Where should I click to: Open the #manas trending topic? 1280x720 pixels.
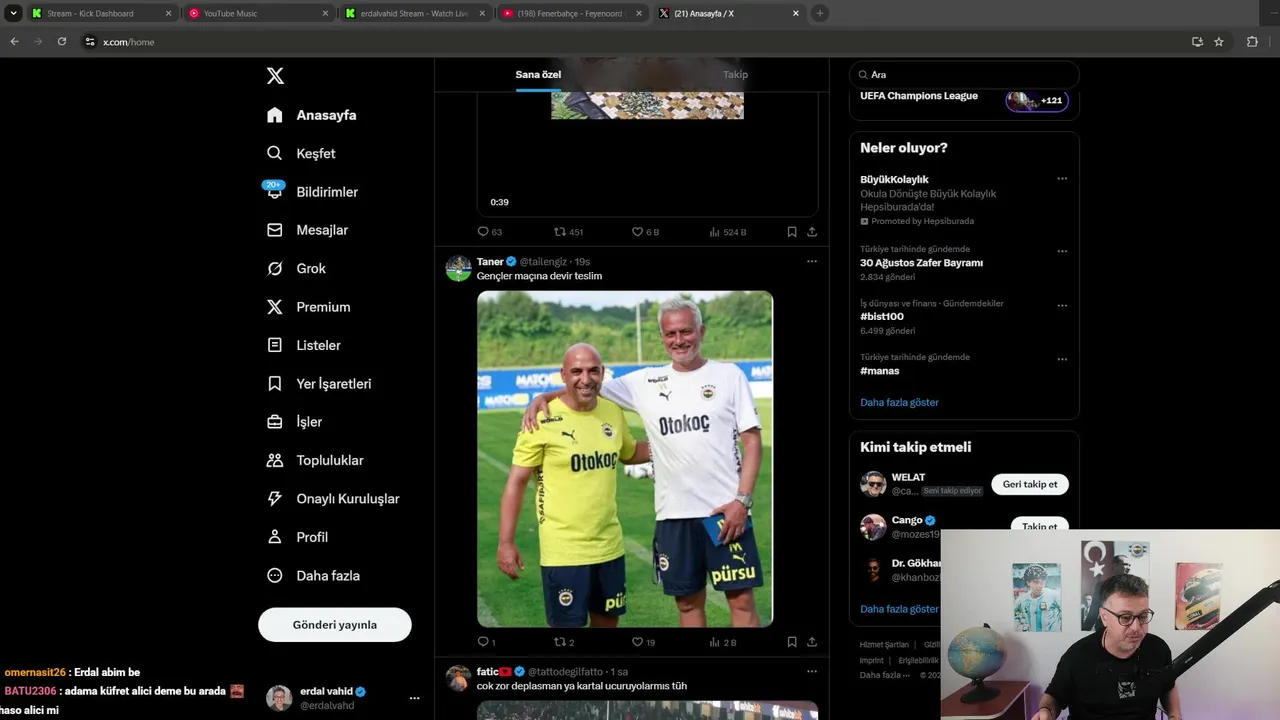click(x=880, y=371)
